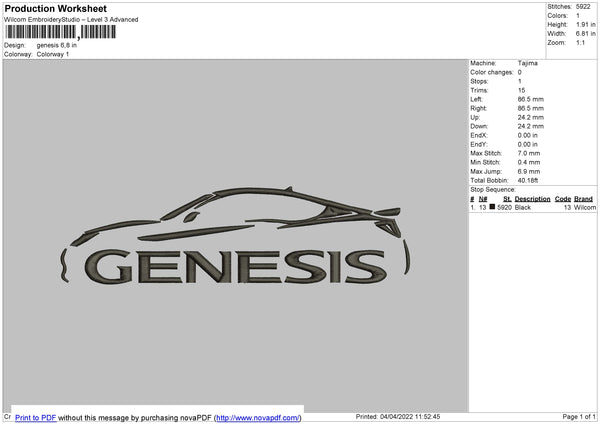Click the 'Color changes:' label
Screen dimensions: 600x424
tap(492, 72)
